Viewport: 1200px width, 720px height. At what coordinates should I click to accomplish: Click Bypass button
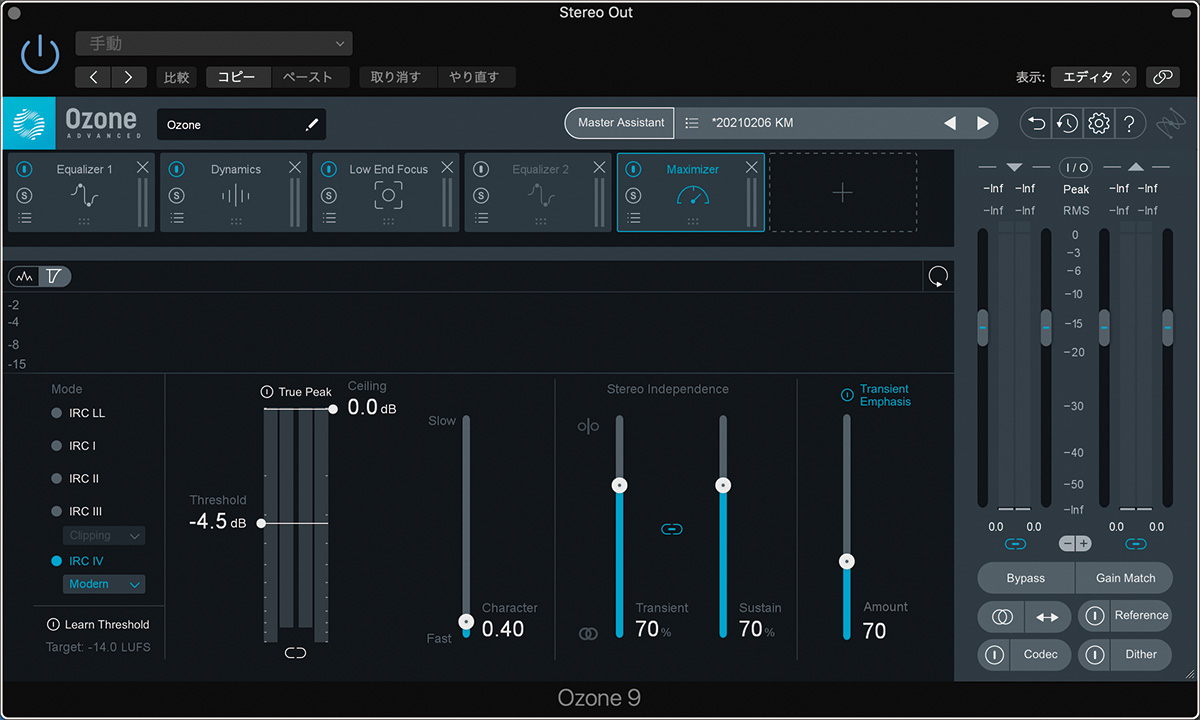point(1026,578)
